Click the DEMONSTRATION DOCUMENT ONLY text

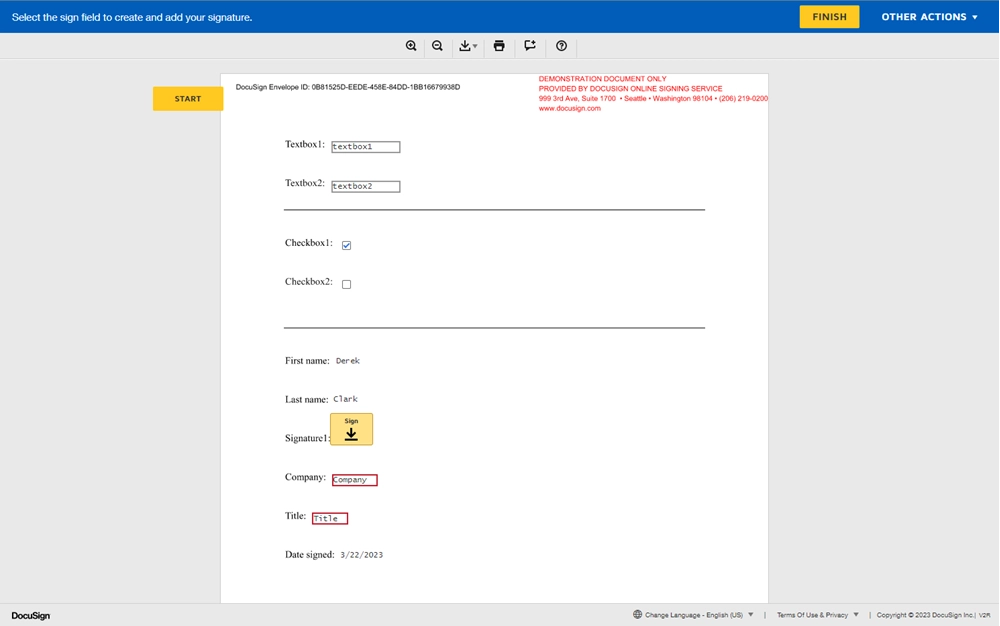[602, 79]
